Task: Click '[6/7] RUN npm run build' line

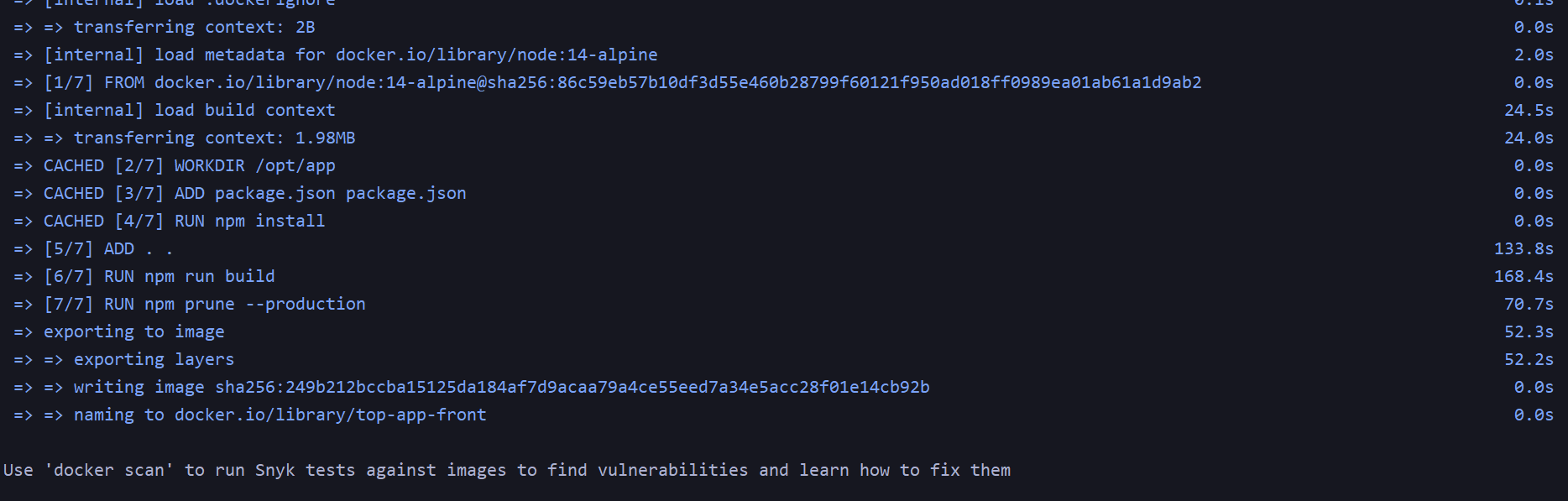Action: click(159, 276)
